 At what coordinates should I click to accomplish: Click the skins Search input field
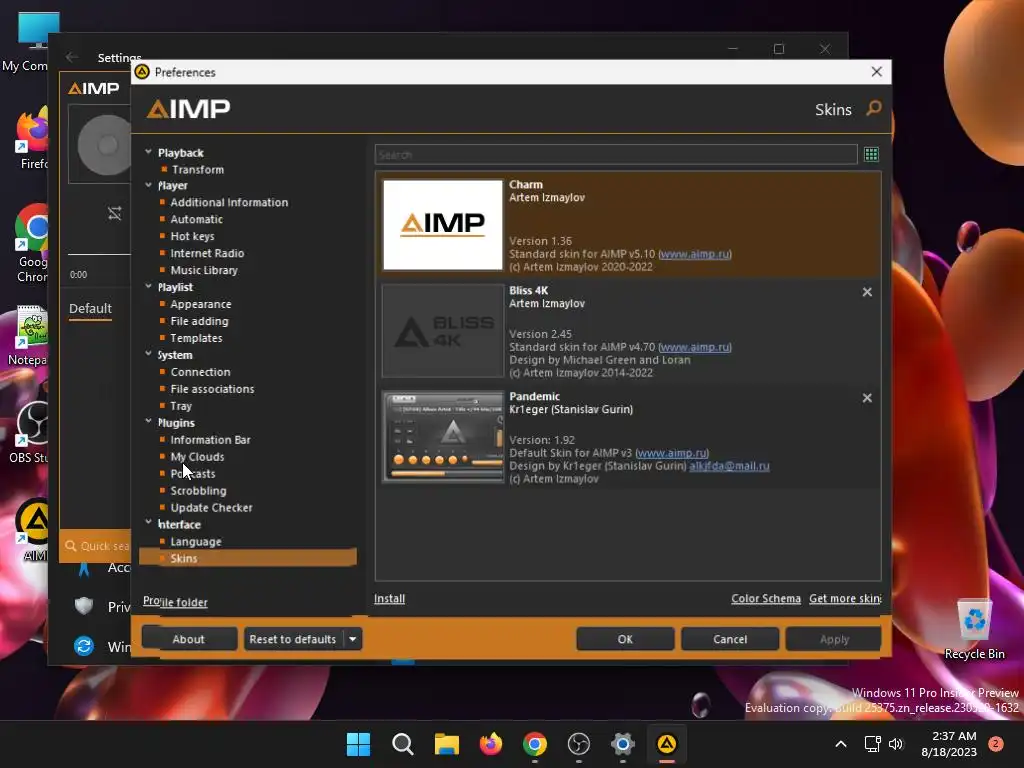coord(616,155)
